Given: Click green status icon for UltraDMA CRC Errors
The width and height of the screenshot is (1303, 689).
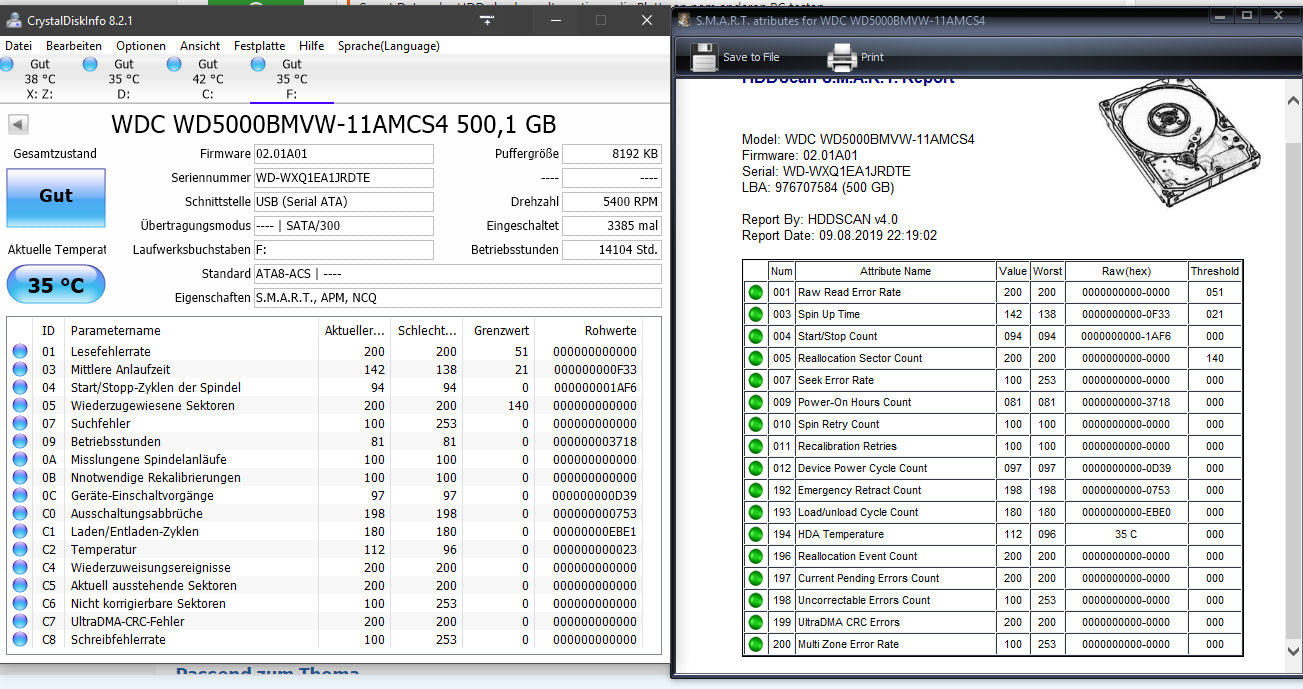Looking at the screenshot, I should 755,622.
